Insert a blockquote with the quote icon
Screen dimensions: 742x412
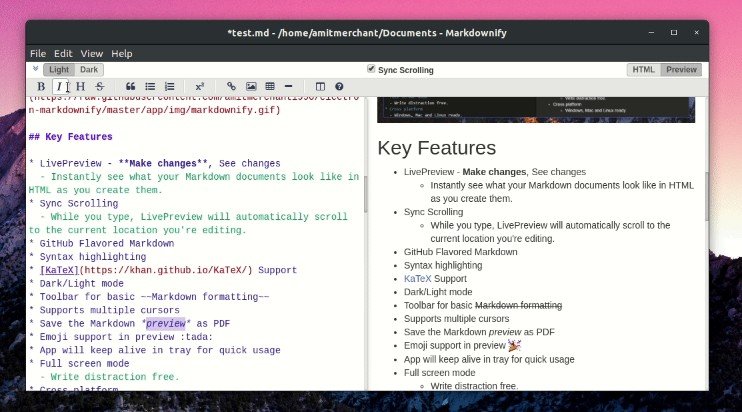(x=130, y=87)
